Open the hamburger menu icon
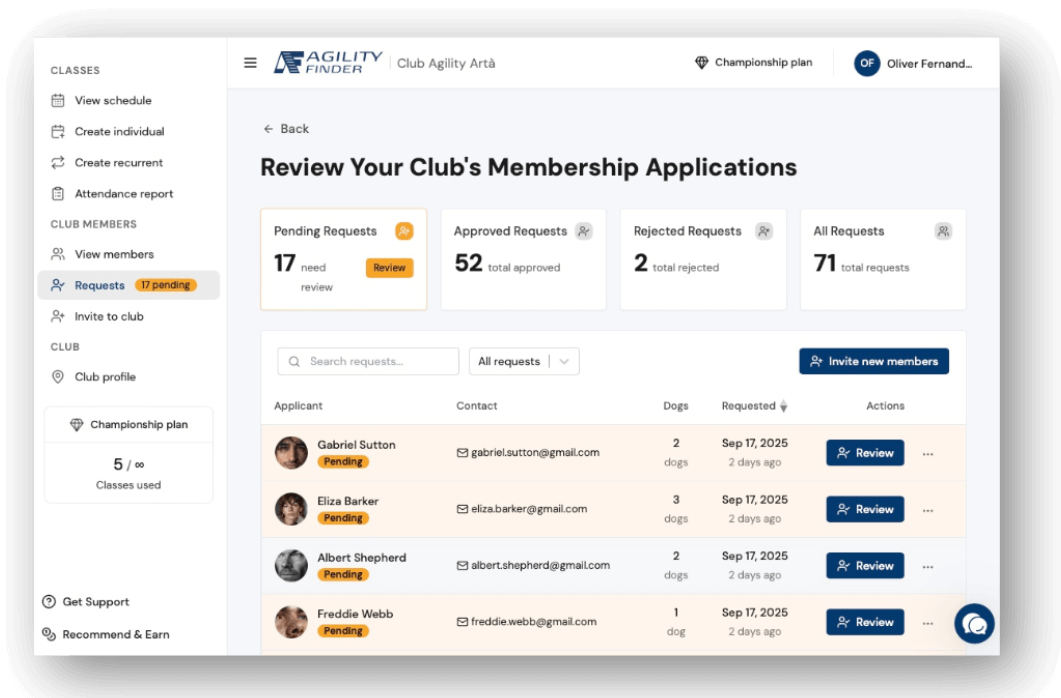The height and width of the screenshot is (698, 1061). click(x=250, y=63)
